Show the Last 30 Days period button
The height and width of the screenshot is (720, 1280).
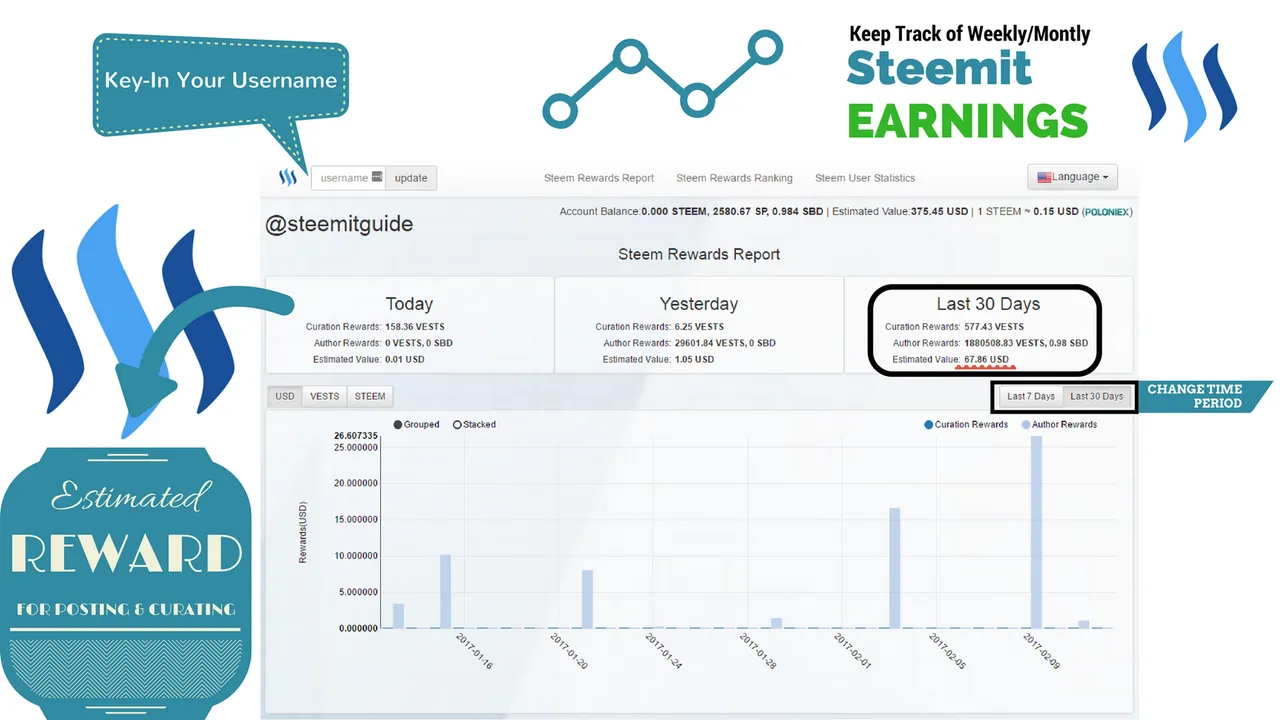coord(1097,396)
